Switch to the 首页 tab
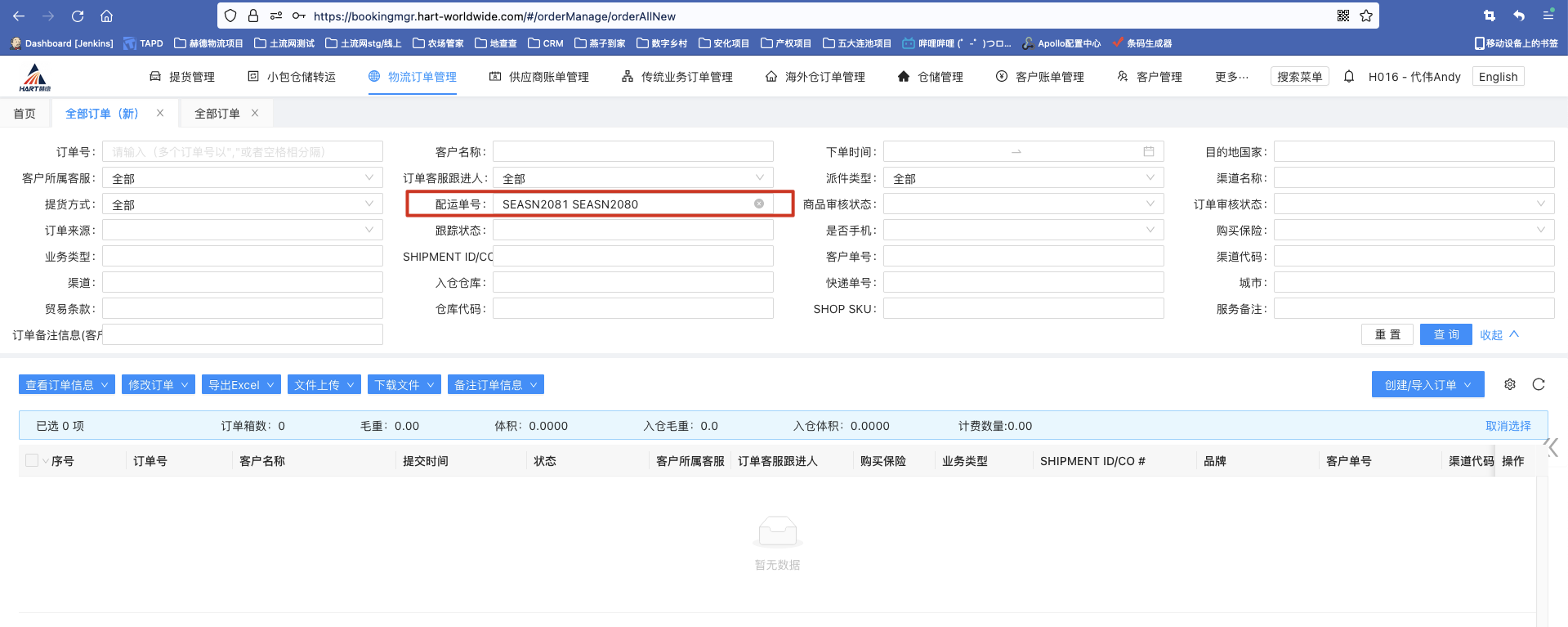This screenshot has width=1568, height=627. coord(25,113)
